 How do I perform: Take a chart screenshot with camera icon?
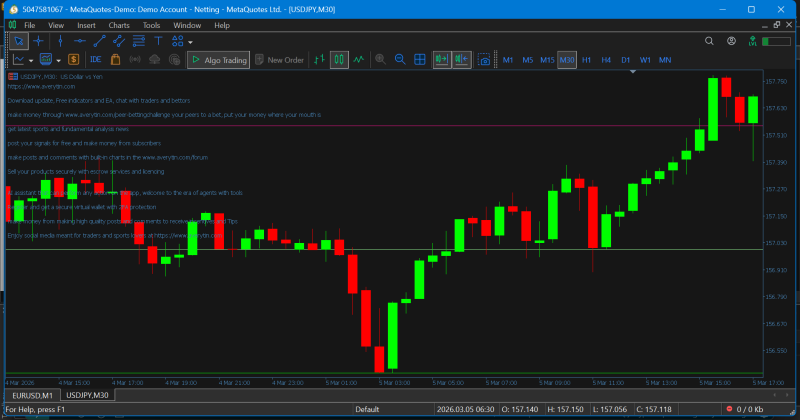point(484,60)
